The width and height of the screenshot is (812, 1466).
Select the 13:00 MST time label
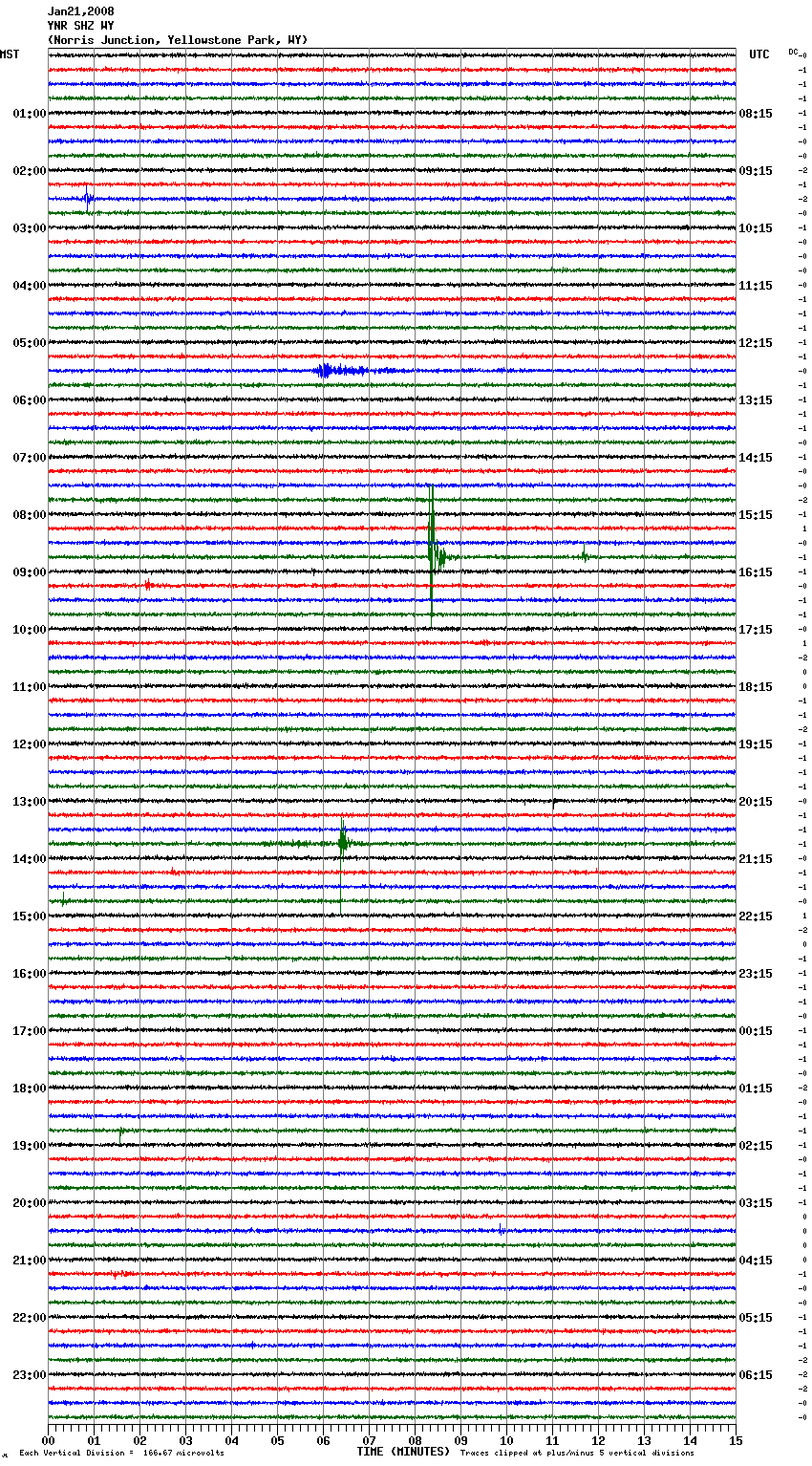point(30,802)
